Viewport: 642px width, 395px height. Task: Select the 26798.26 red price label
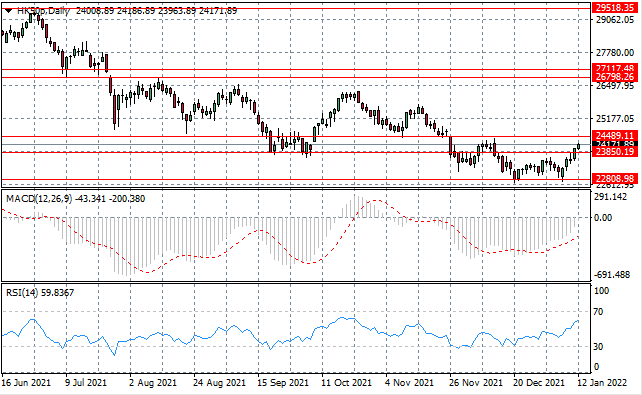pos(615,77)
